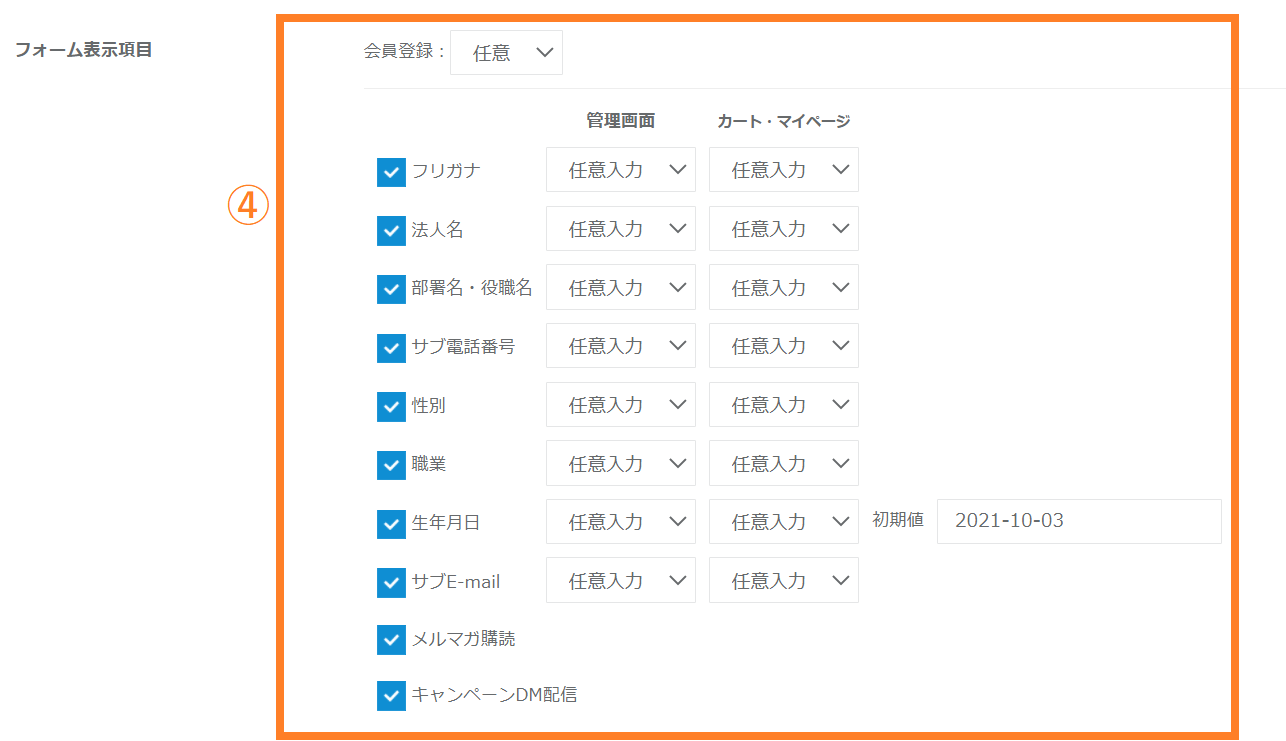Uncheck the フリガナ checkbox
The image size is (1286, 741).
[x=391, y=172]
